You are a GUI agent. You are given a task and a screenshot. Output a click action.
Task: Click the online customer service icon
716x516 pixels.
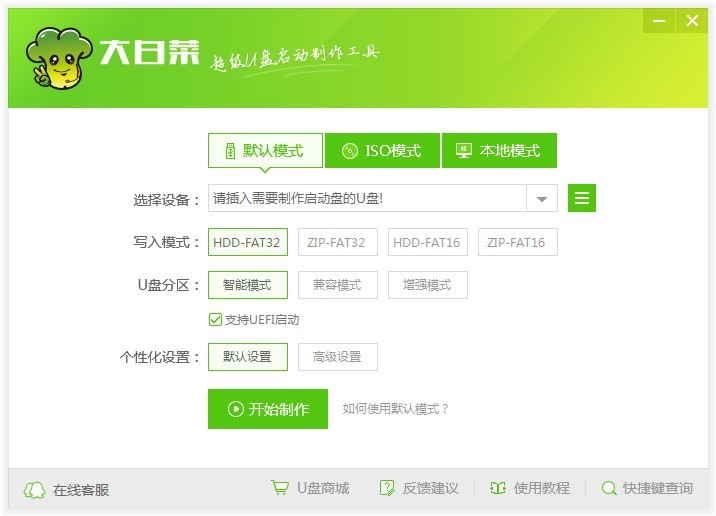point(35,489)
